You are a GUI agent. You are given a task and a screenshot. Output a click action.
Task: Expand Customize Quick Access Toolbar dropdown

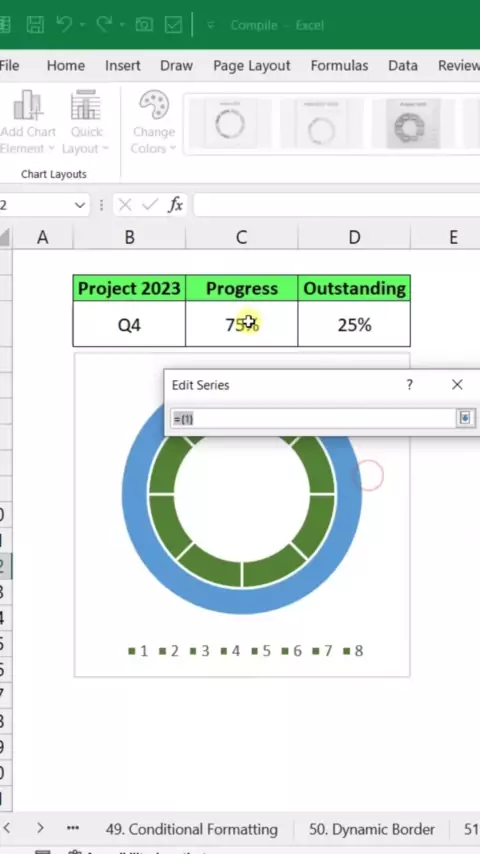211,25
